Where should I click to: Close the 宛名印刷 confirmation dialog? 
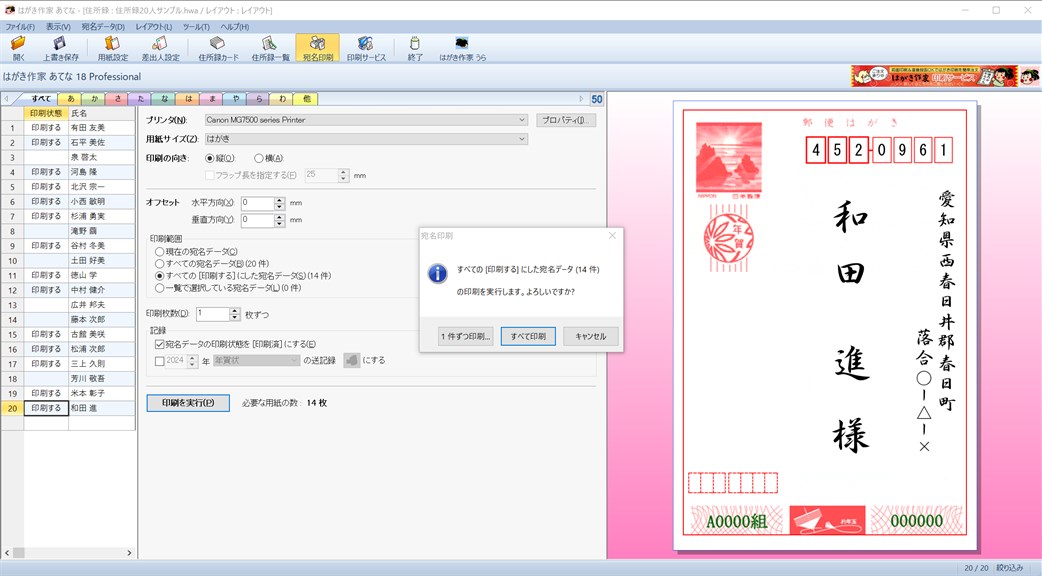613,235
